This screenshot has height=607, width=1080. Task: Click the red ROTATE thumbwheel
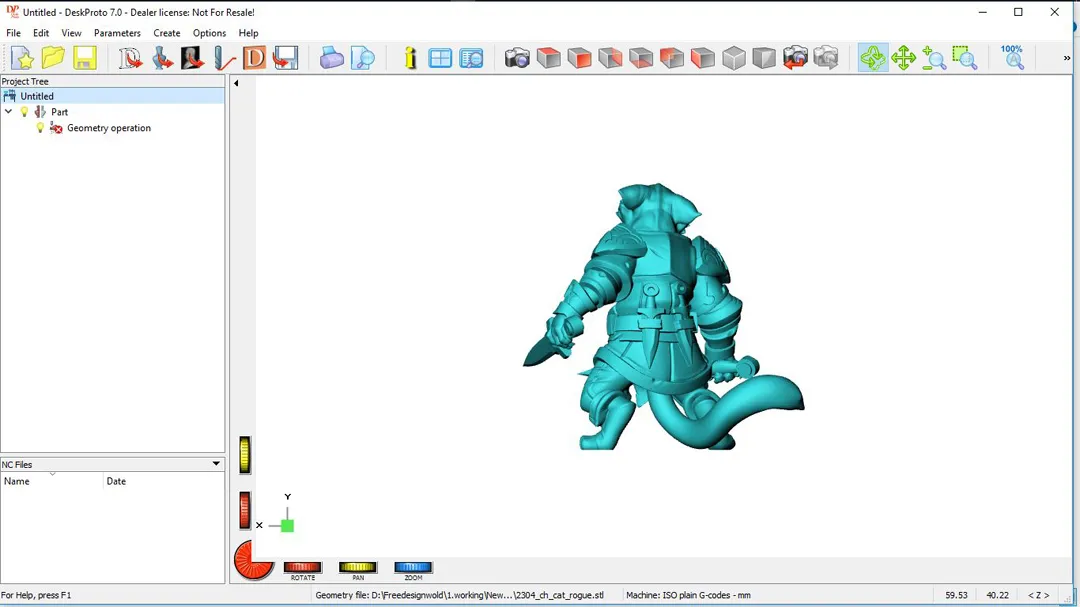pyautogui.click(x=302, y=567)
